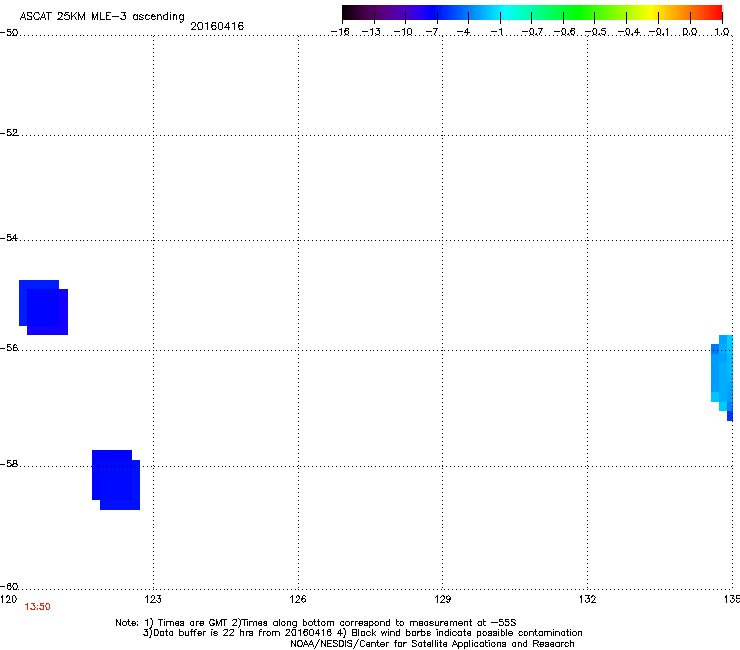740x650 pixels.
Task: Click the "NOAA/NESDIS/Center for Satellite Applications and Research" credit
Action: 432,644
